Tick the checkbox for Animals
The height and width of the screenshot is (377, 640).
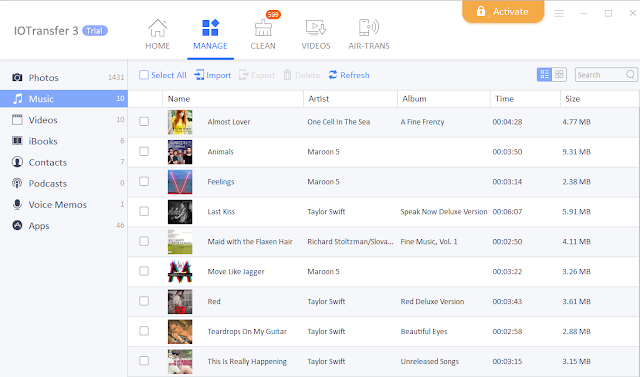pos(144,151)
